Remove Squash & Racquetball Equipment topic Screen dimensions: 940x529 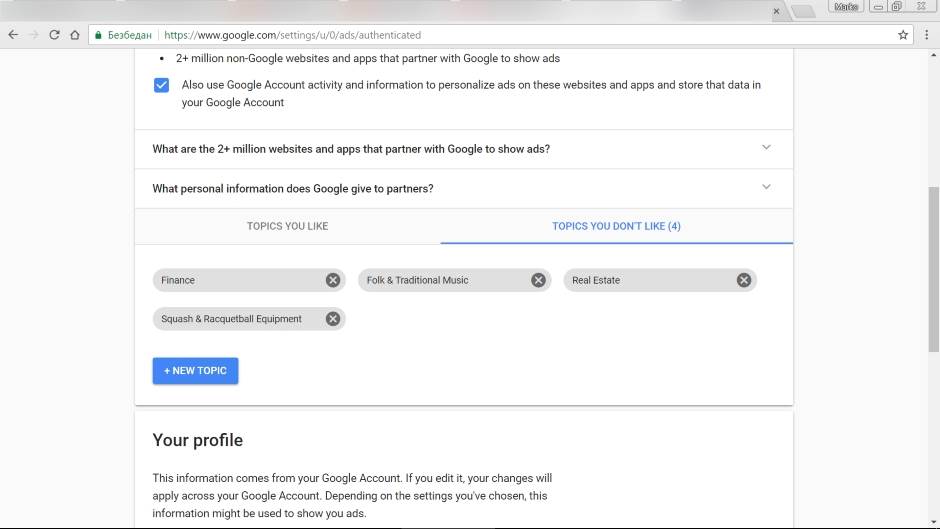333,319
